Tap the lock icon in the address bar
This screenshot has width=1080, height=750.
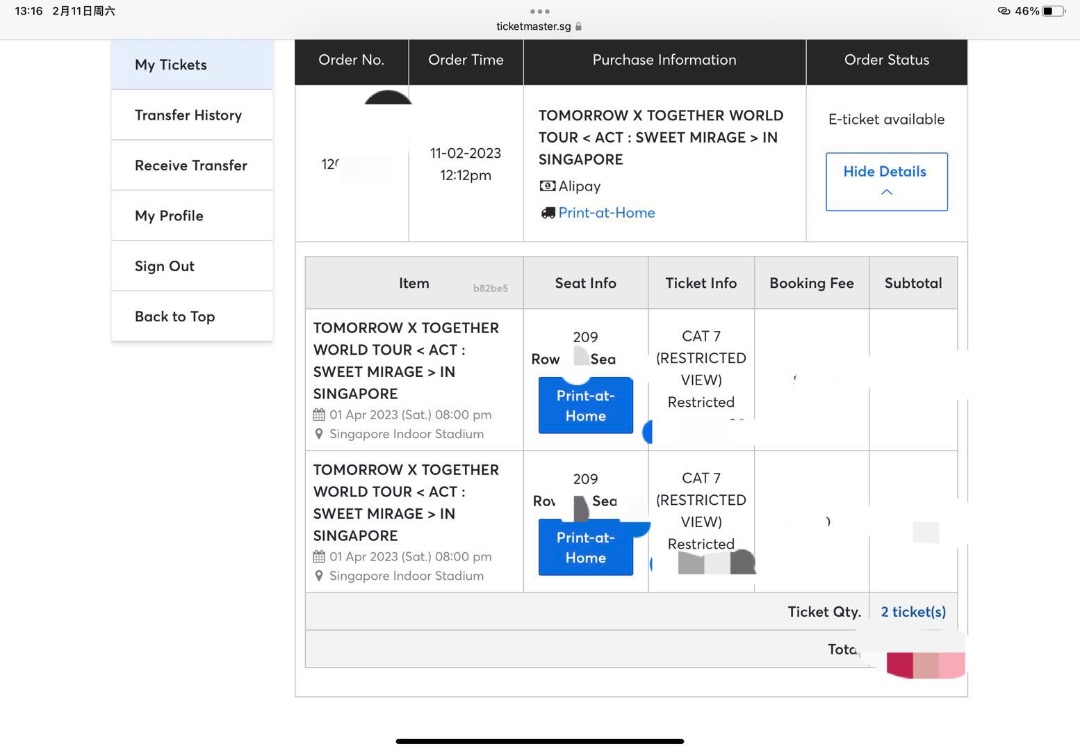579,27
